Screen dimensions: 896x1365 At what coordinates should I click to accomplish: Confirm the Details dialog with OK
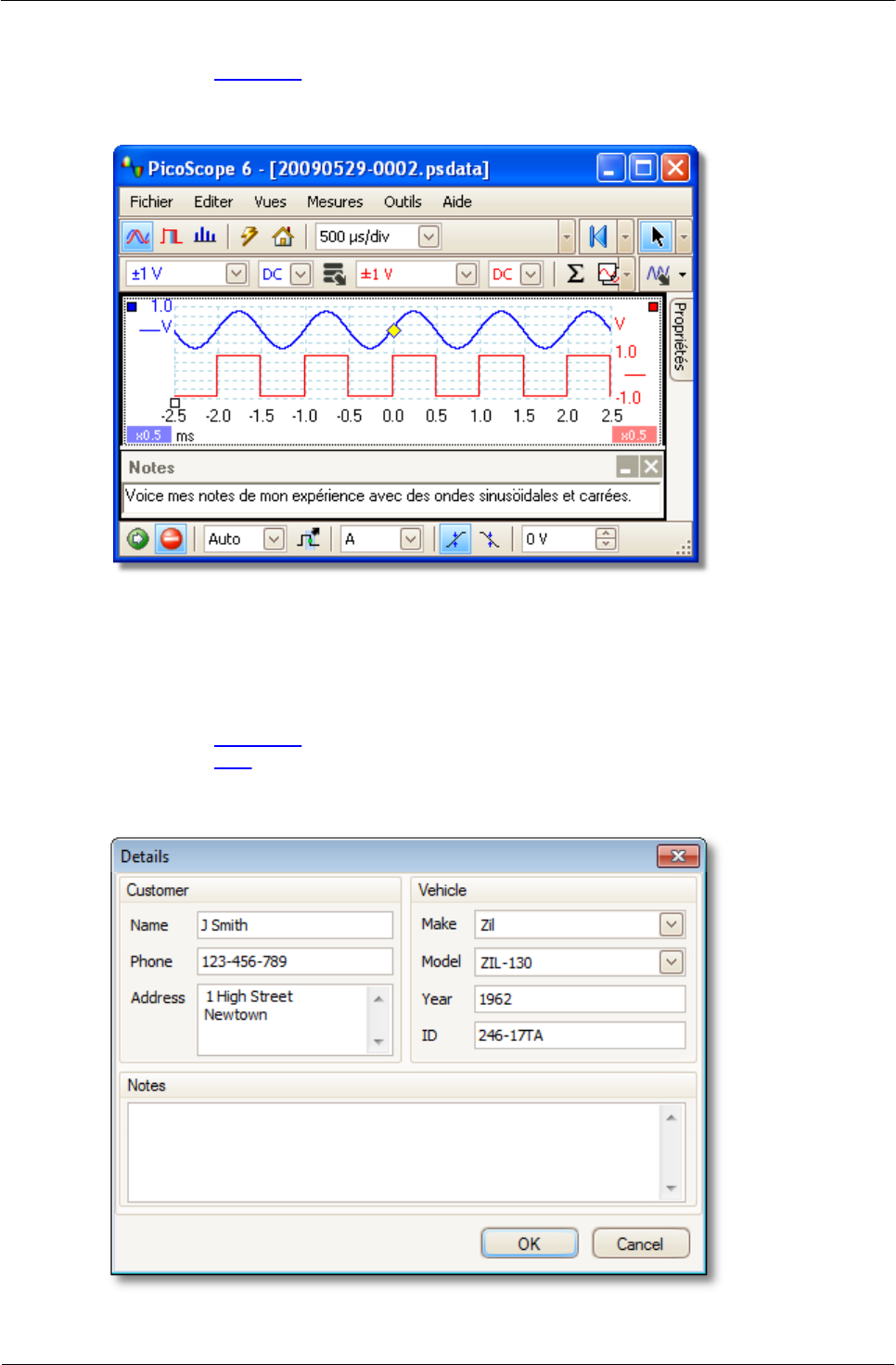[x=529, y=1243]
